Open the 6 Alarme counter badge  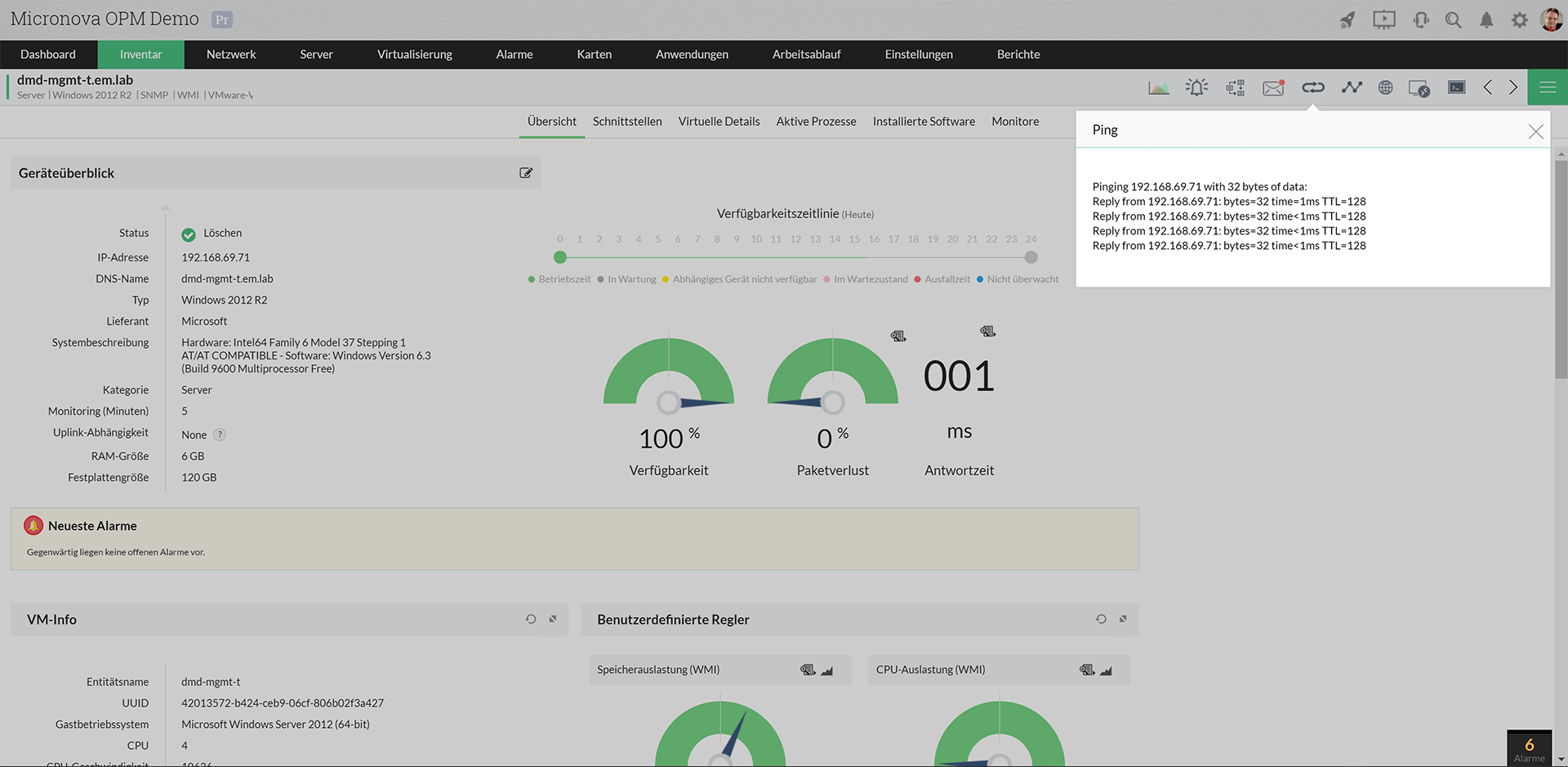1529,748
